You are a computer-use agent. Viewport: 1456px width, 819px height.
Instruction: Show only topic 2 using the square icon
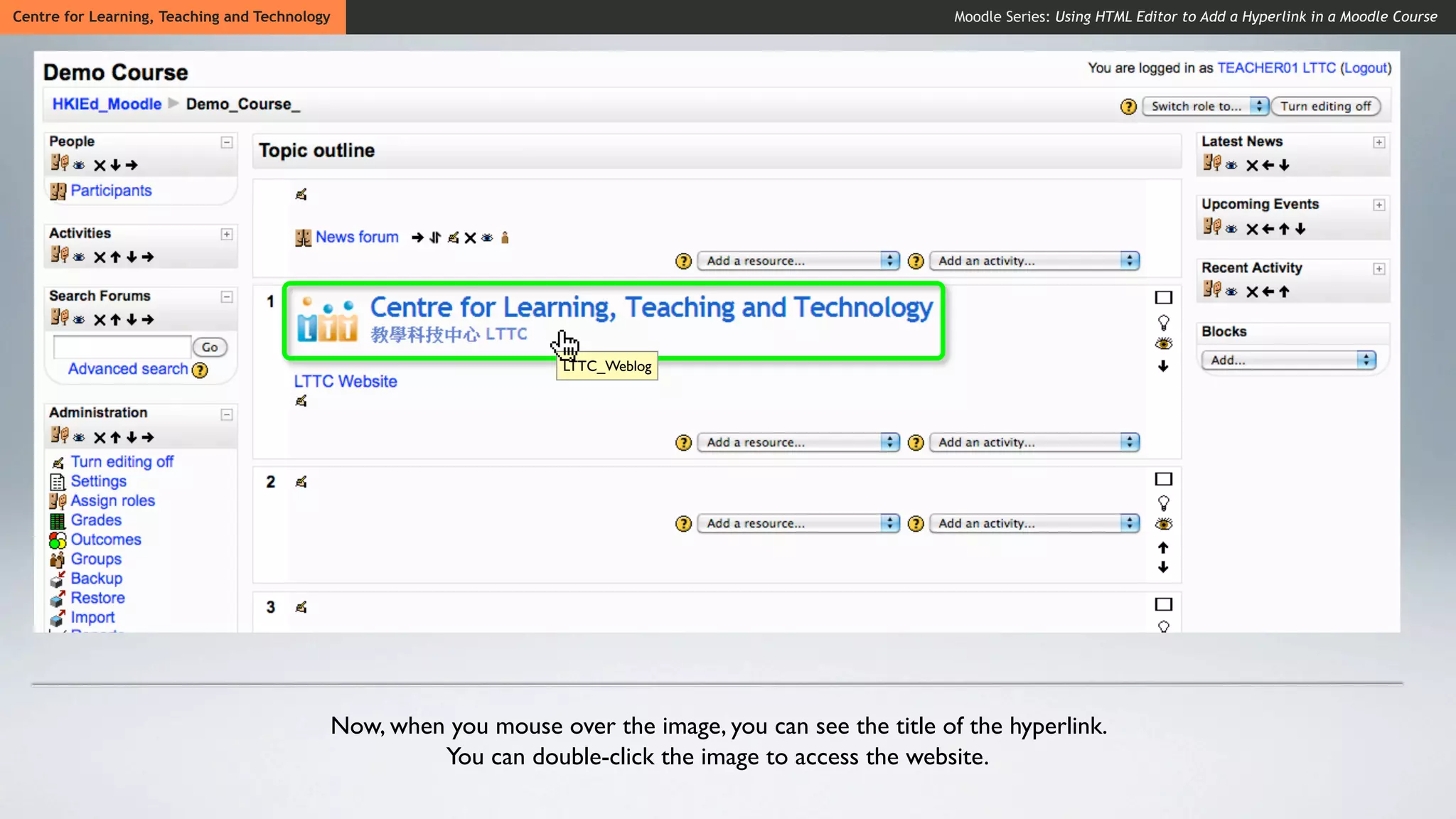tap(1163, 479)
